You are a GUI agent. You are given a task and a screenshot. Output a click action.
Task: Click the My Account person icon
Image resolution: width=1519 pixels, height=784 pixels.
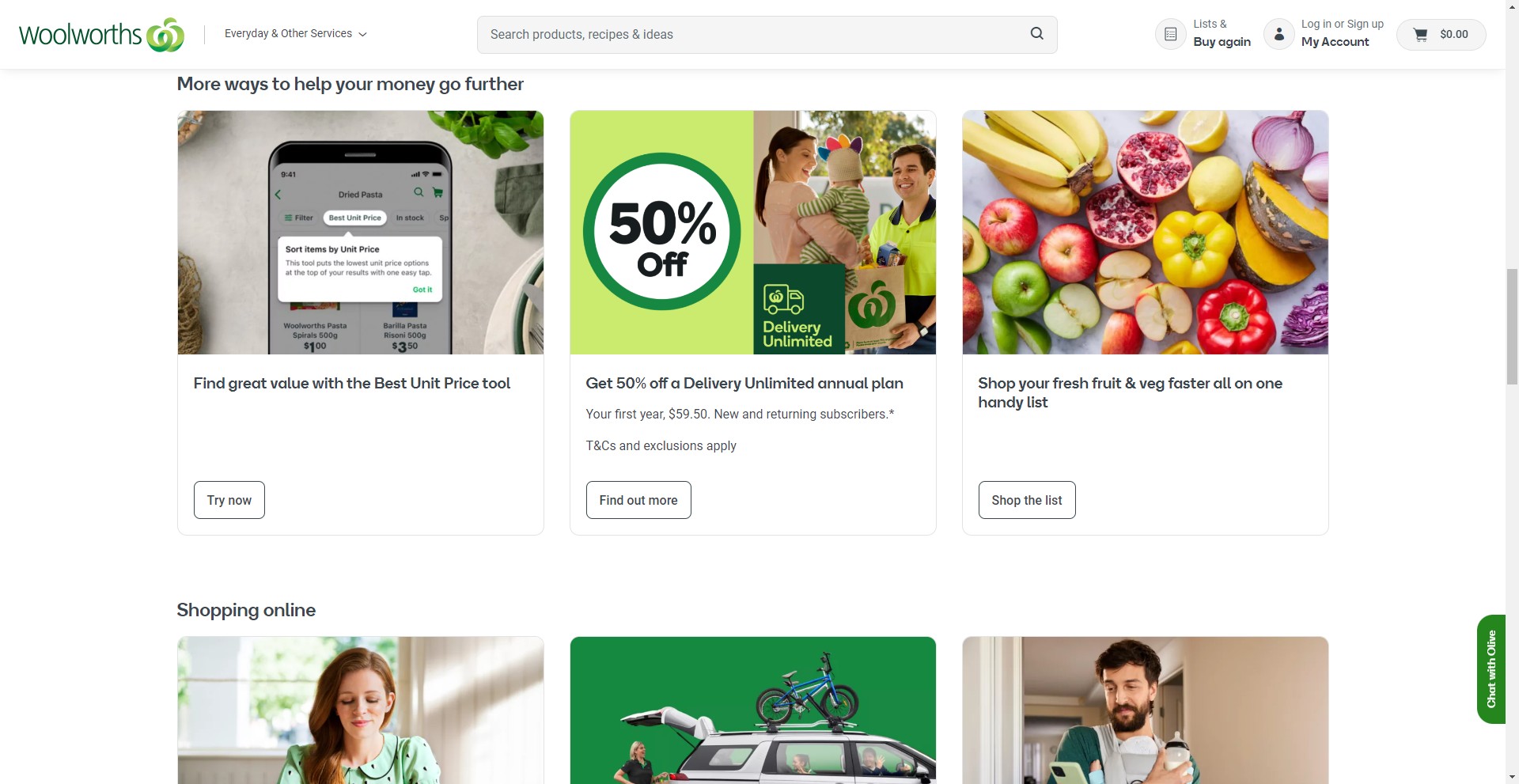(1278, 34)
